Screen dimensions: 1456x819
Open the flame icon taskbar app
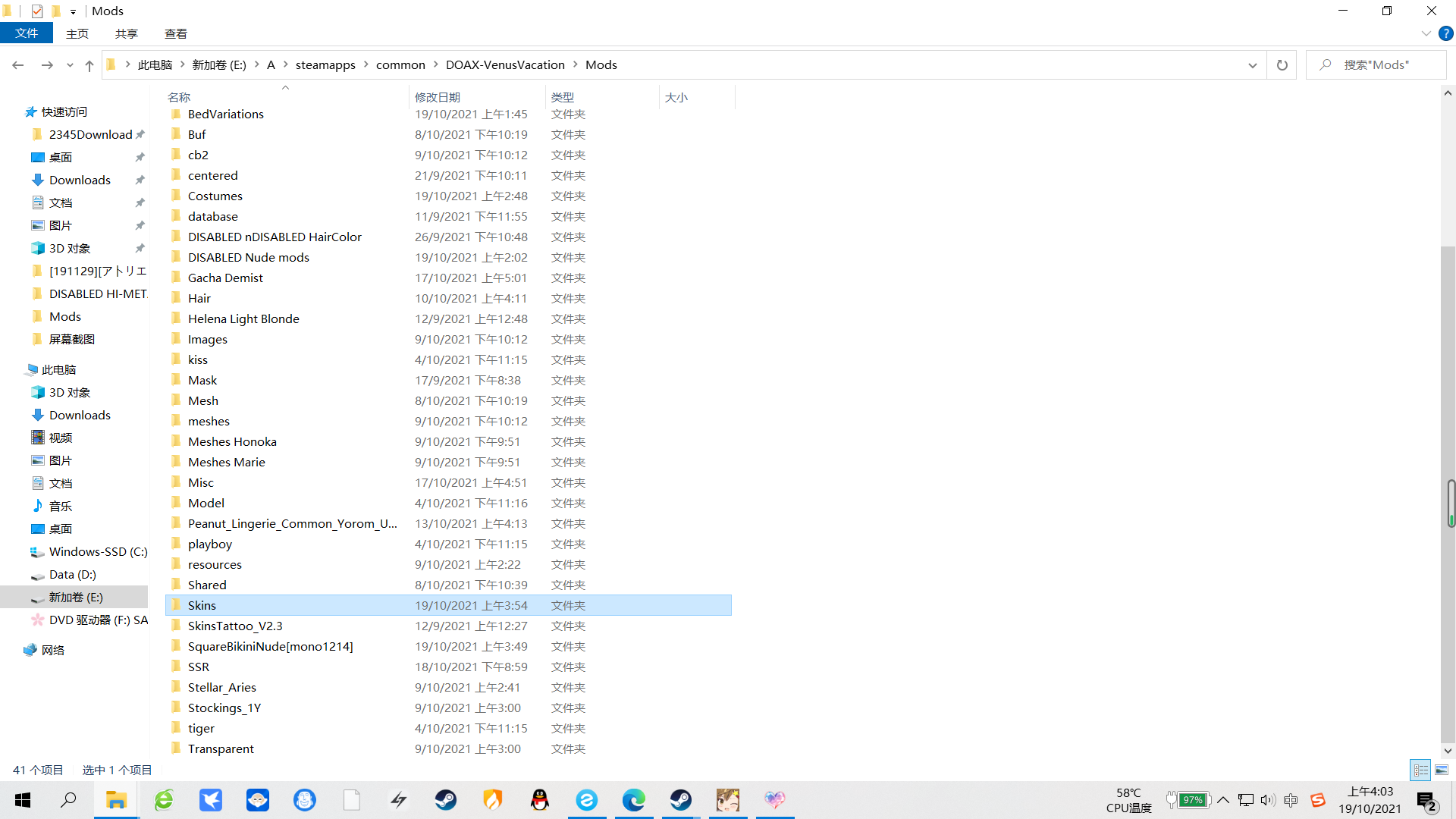(x=493, y=800)
